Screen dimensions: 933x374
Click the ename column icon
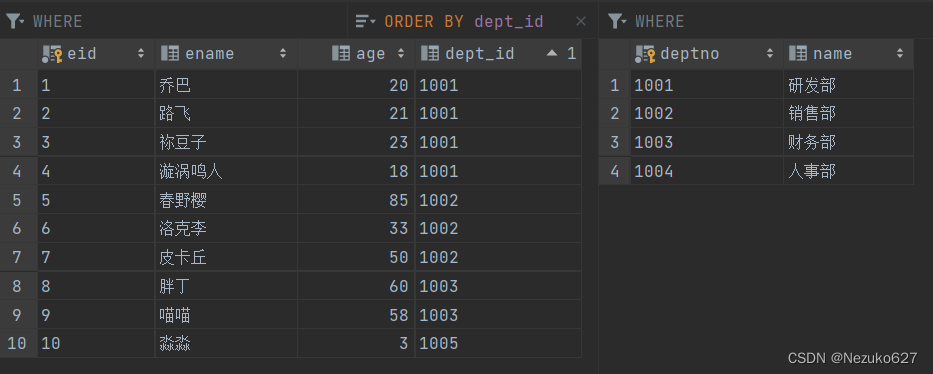click(x=170, y=54)
